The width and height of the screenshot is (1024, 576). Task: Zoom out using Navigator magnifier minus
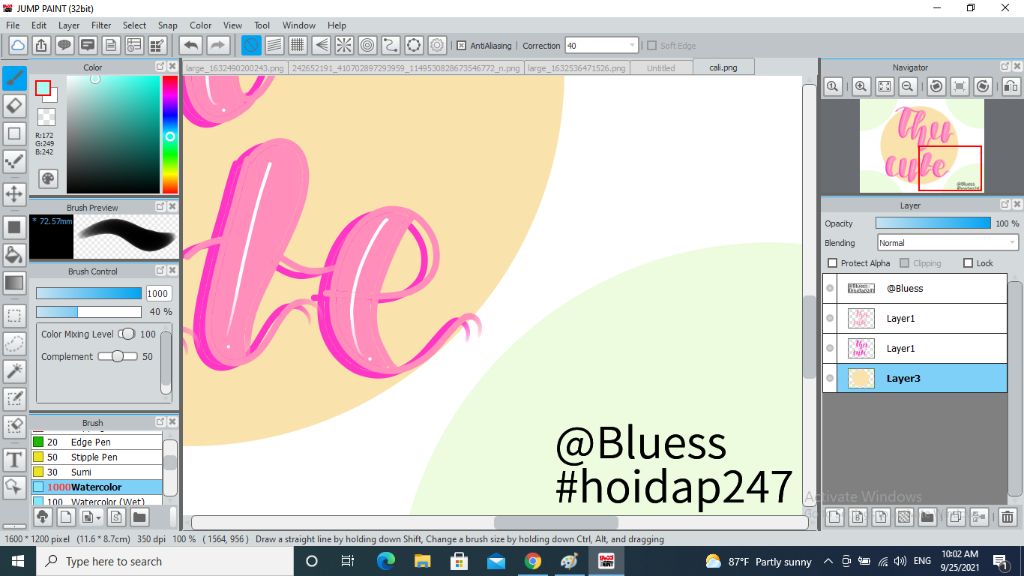(x=908, y=86)
